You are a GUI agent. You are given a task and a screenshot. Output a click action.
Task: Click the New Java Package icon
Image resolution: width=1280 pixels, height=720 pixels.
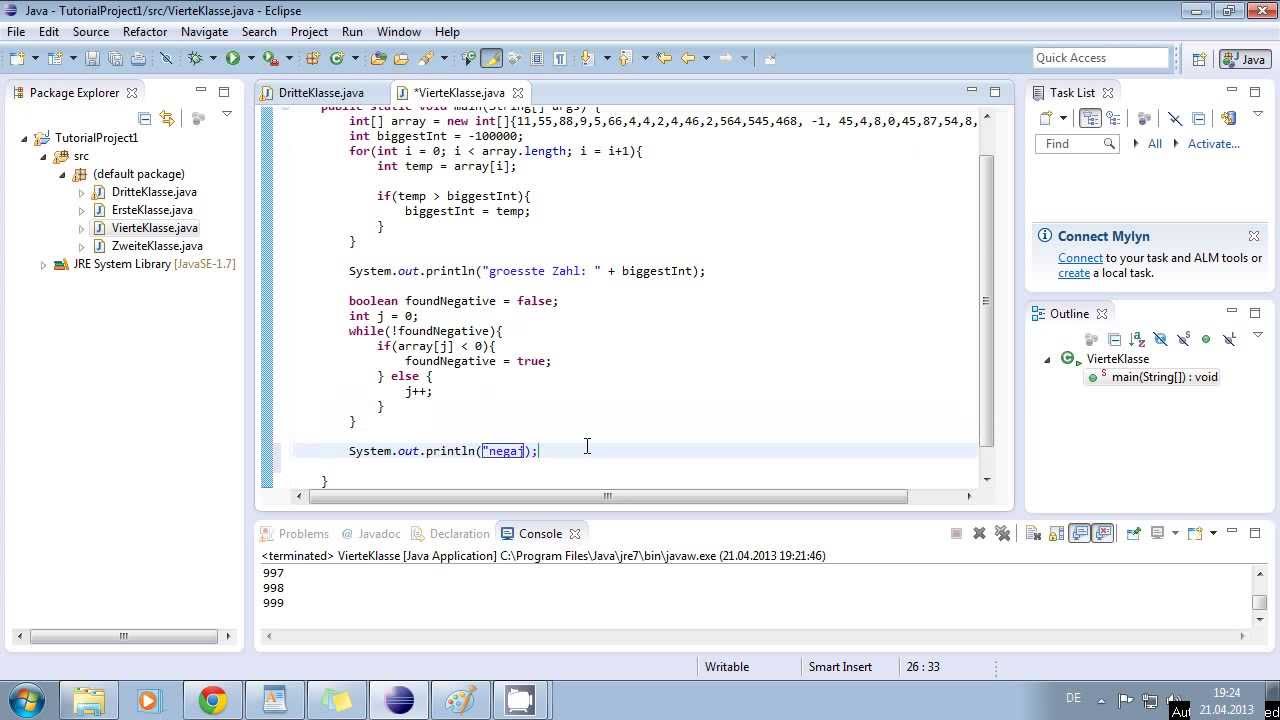pyautogui.click(x=312, y=58)
